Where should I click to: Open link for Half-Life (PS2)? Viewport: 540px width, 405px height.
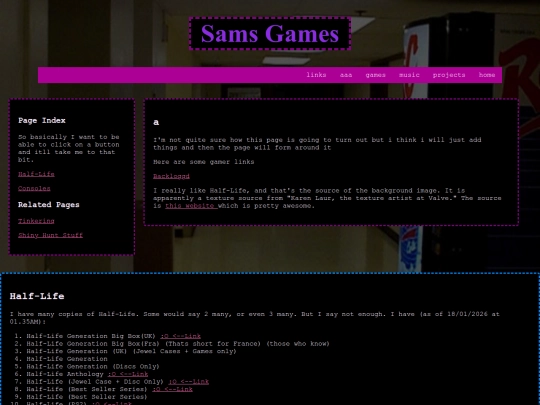point(112,403)
